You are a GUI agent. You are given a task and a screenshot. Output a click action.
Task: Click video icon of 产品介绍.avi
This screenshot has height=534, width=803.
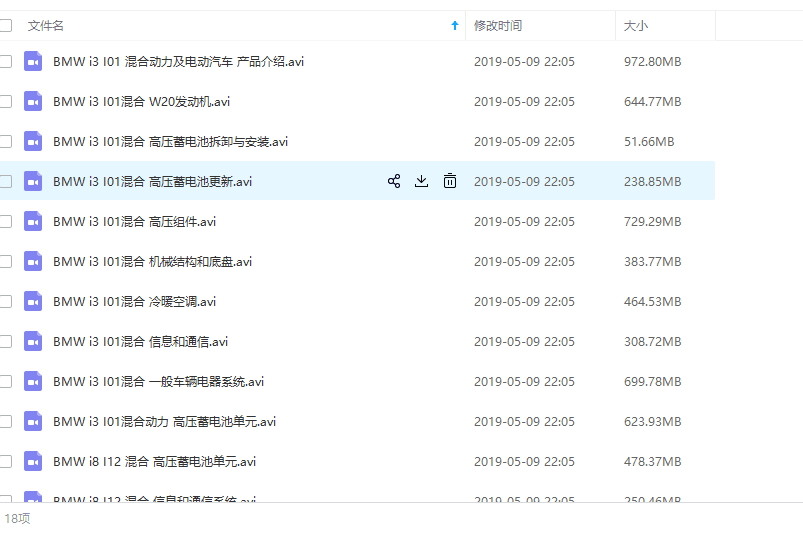(33, 61)
